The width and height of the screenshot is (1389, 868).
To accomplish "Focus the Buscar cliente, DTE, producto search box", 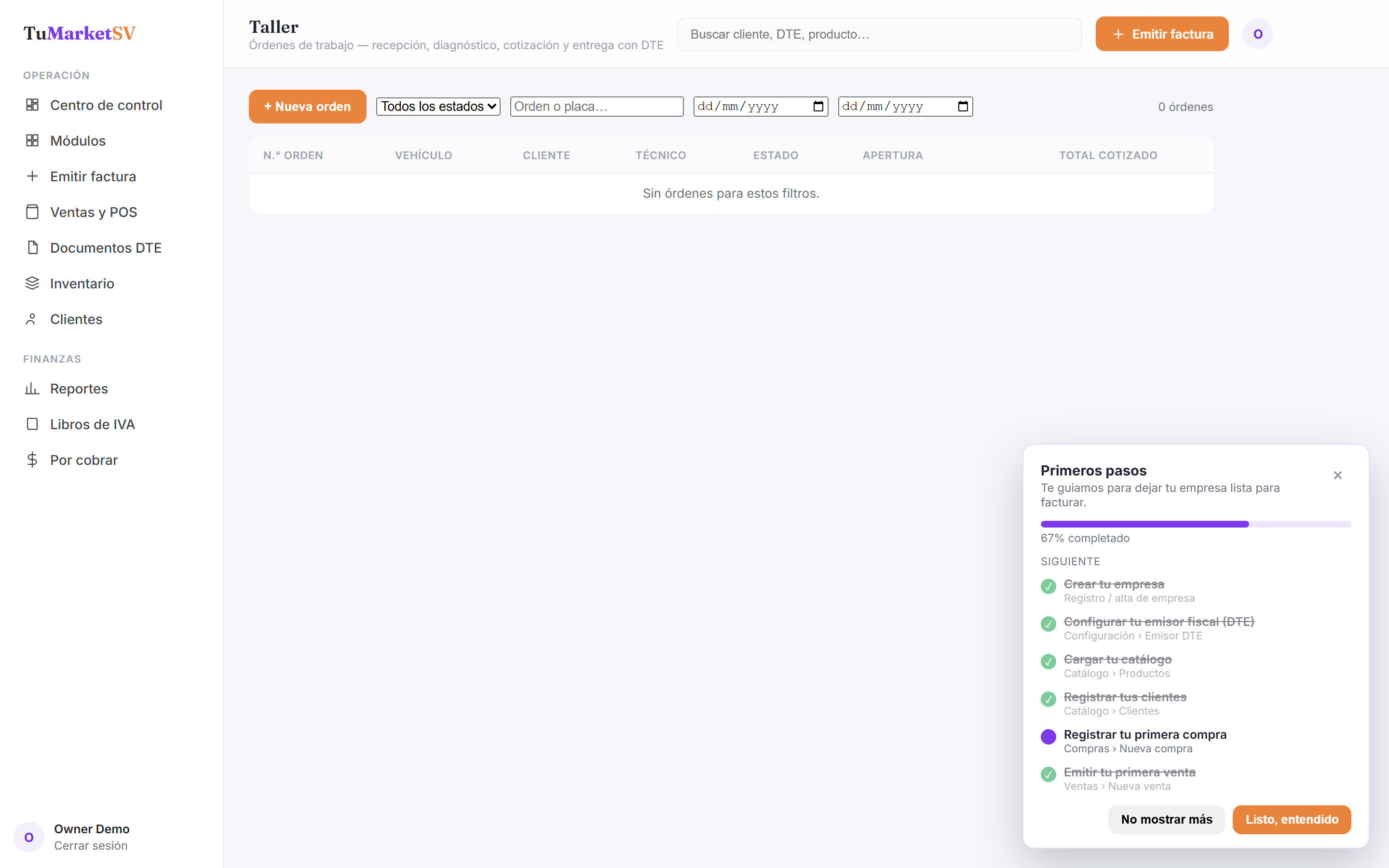I will [x=879, y=34].
